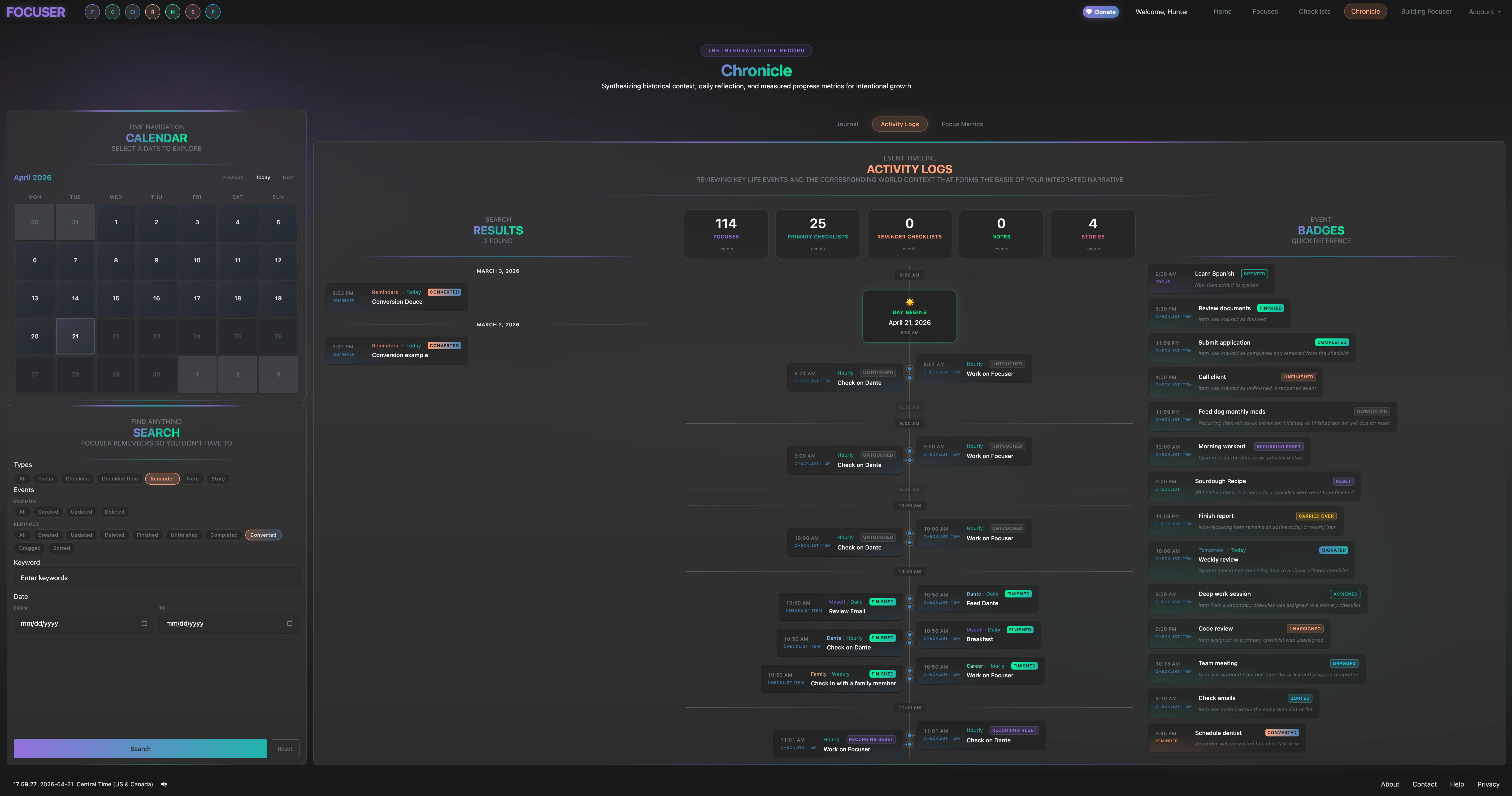Open the Building Focuser page
Image resolution: width=1512 pixels, height=796 pixels.
tap(1426, 12)
